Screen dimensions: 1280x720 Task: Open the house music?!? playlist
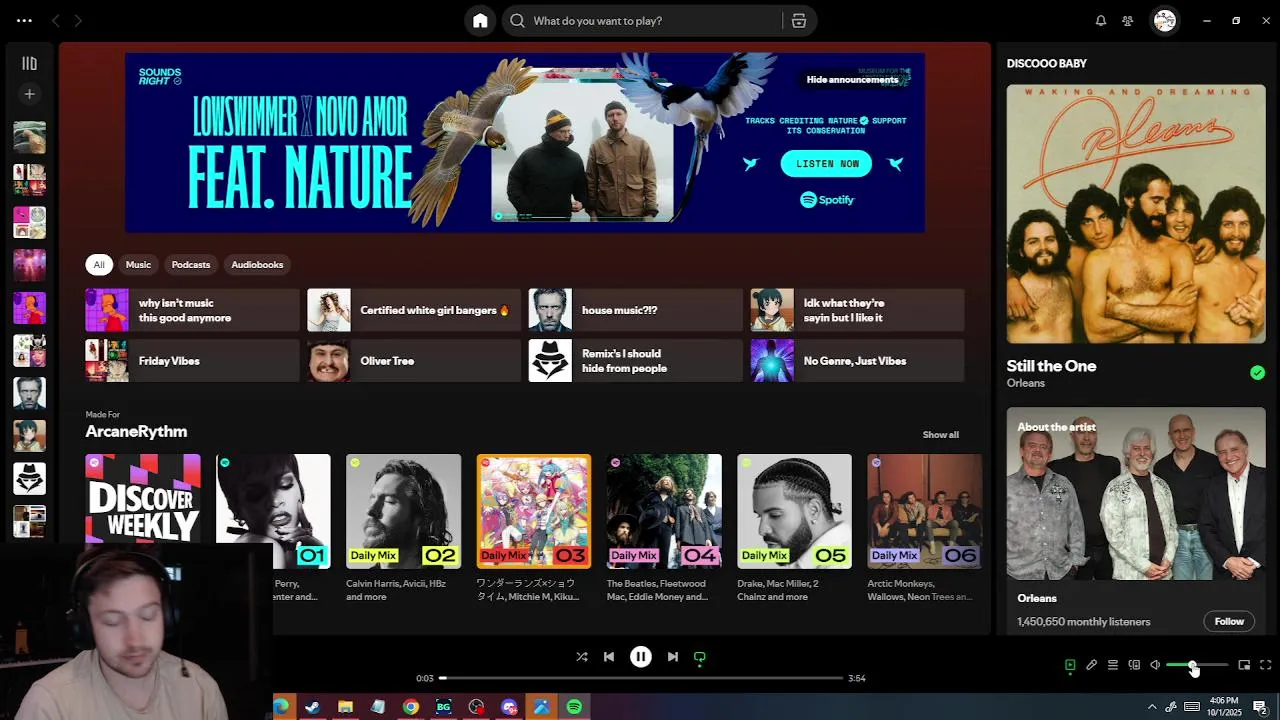click(636, 310)
